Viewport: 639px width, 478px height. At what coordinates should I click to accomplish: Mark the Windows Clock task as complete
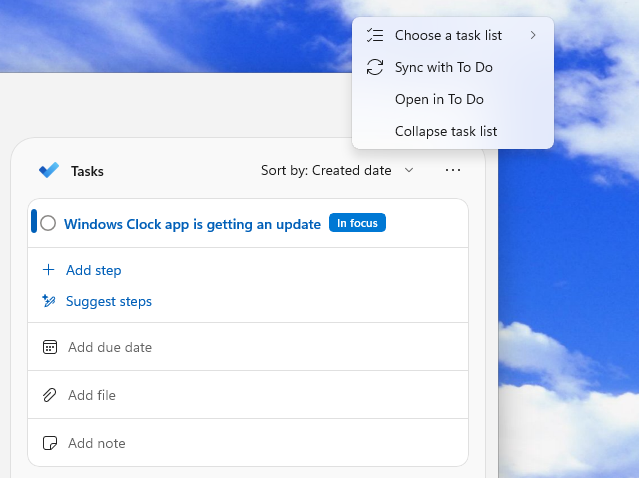[48, 224]
